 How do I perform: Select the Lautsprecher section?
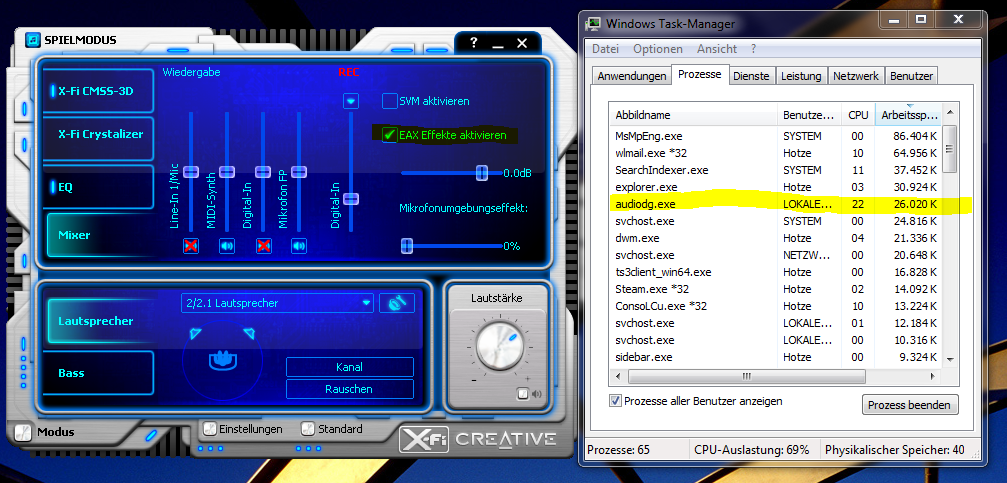[x=99, y=321]
